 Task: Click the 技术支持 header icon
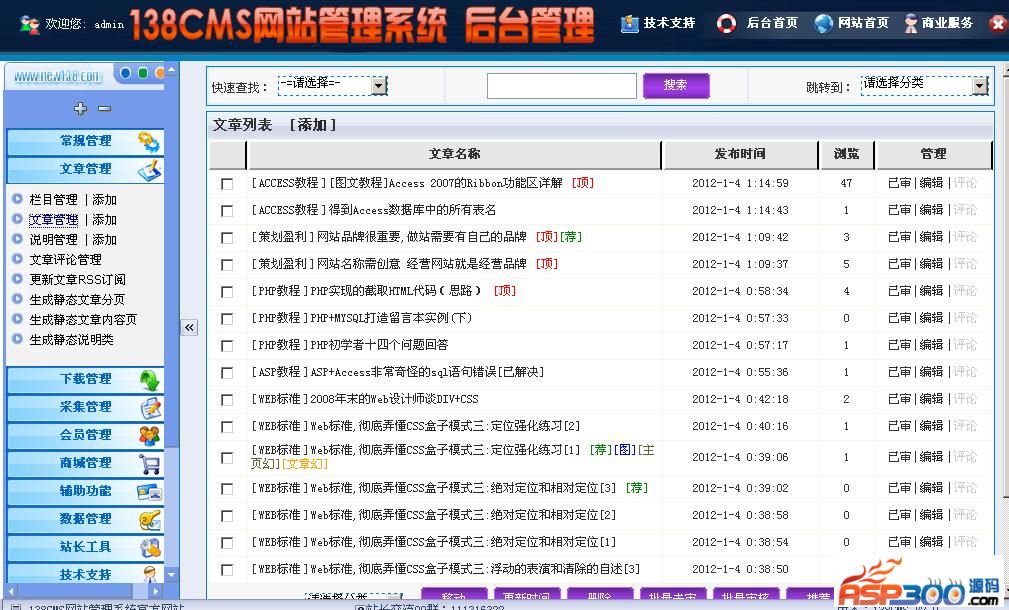click(629, 24)
